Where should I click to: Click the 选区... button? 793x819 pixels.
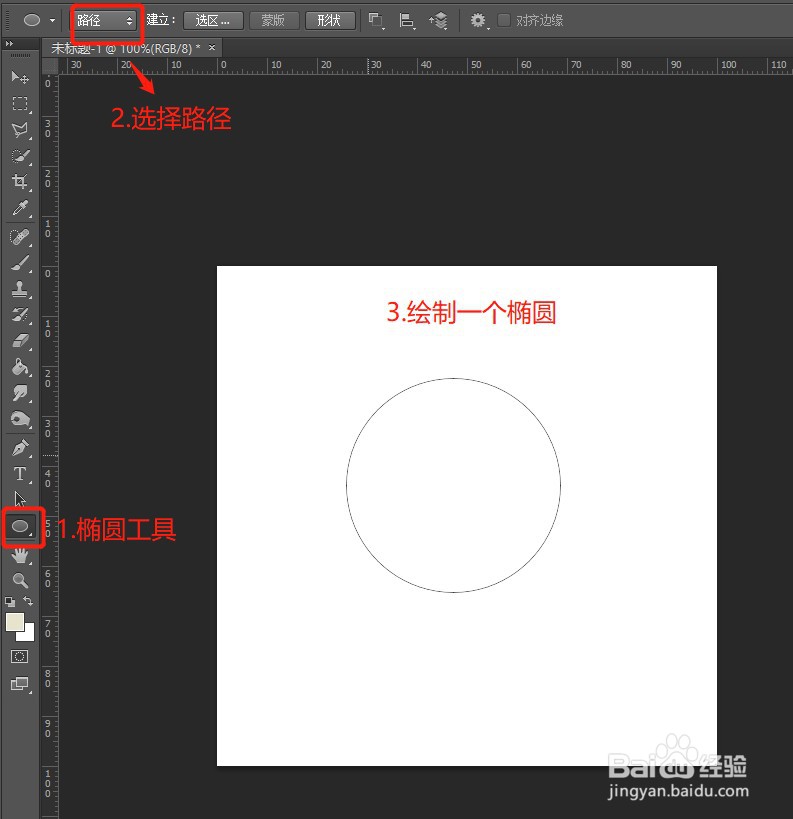coord(213,21)
